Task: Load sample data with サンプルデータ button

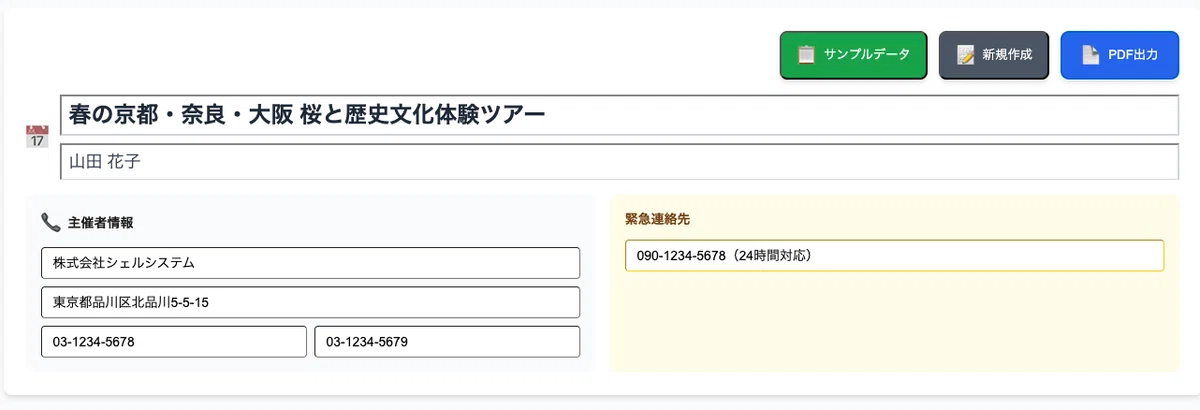Action: 853,55
